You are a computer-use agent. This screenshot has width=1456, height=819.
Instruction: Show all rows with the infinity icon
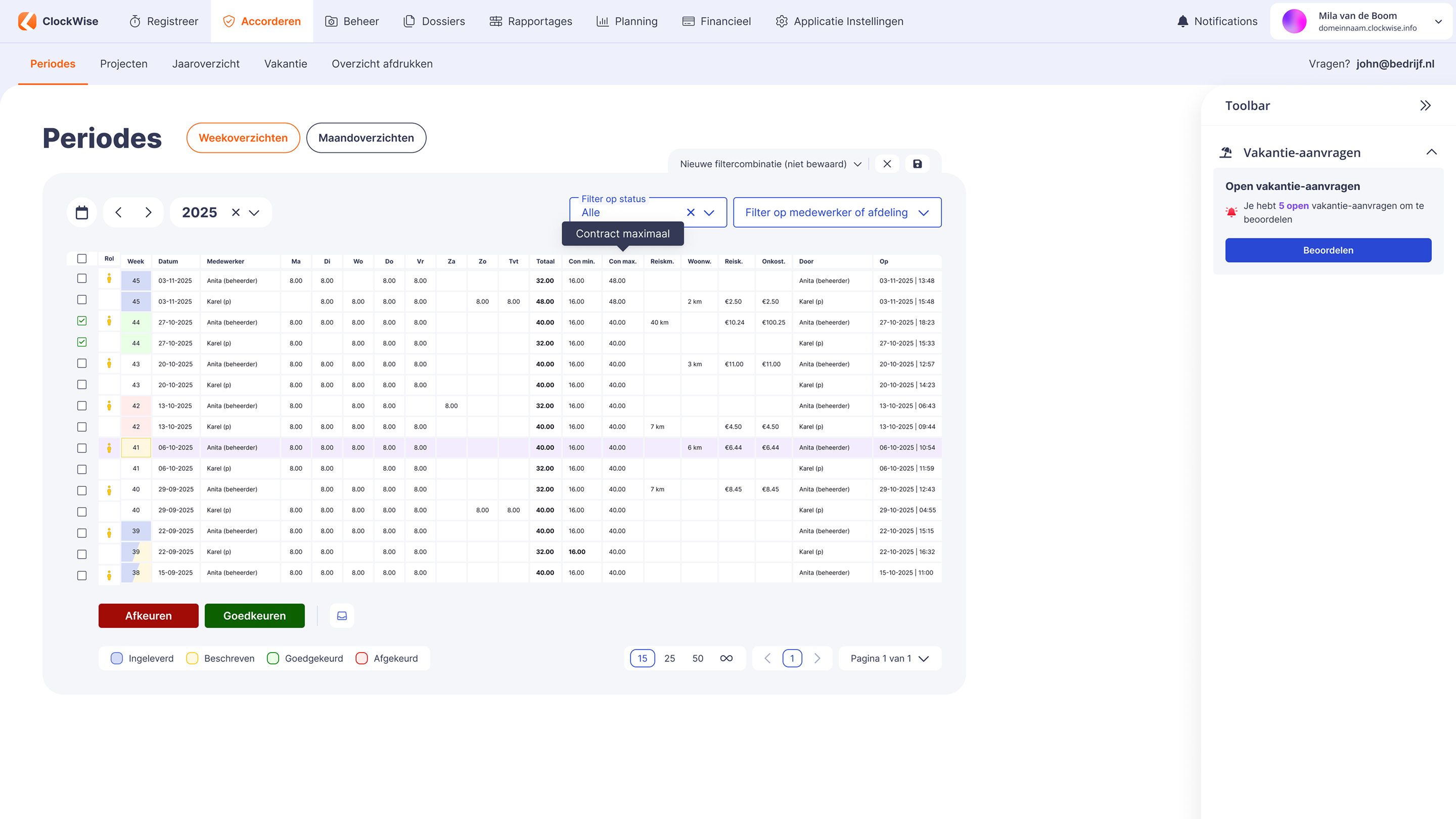[726, 658]
